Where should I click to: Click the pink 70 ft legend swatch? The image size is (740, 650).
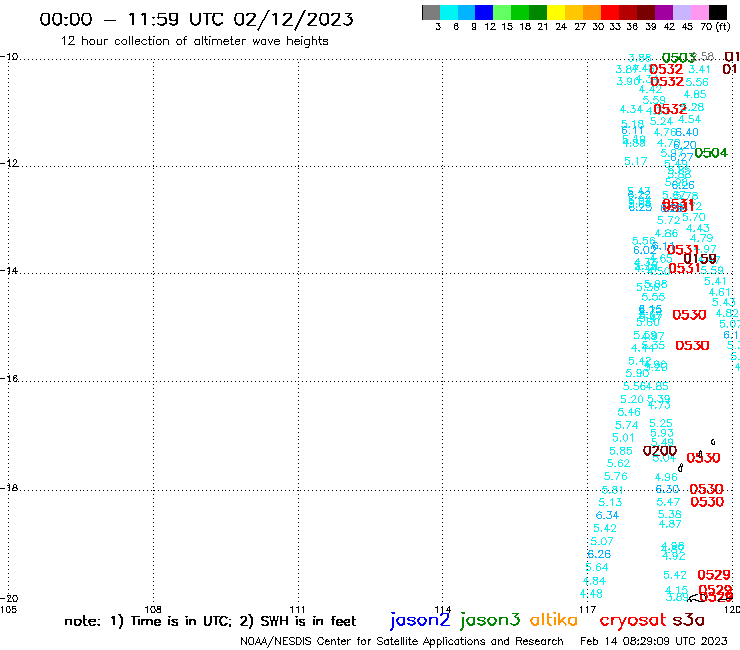tap(699, 12)
